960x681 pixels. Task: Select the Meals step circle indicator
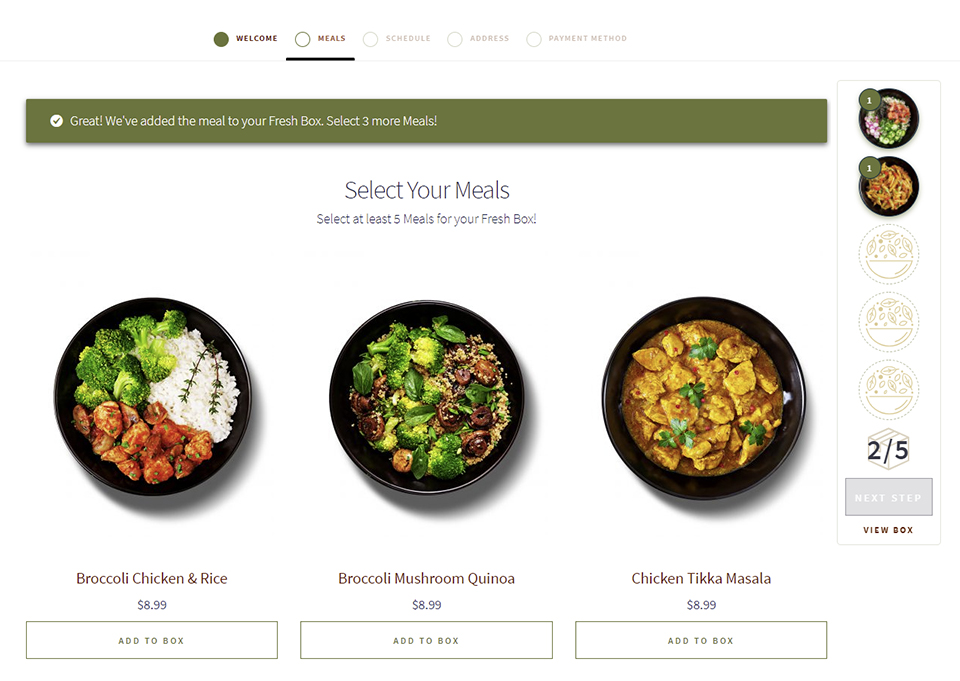(x=302, y=39)
